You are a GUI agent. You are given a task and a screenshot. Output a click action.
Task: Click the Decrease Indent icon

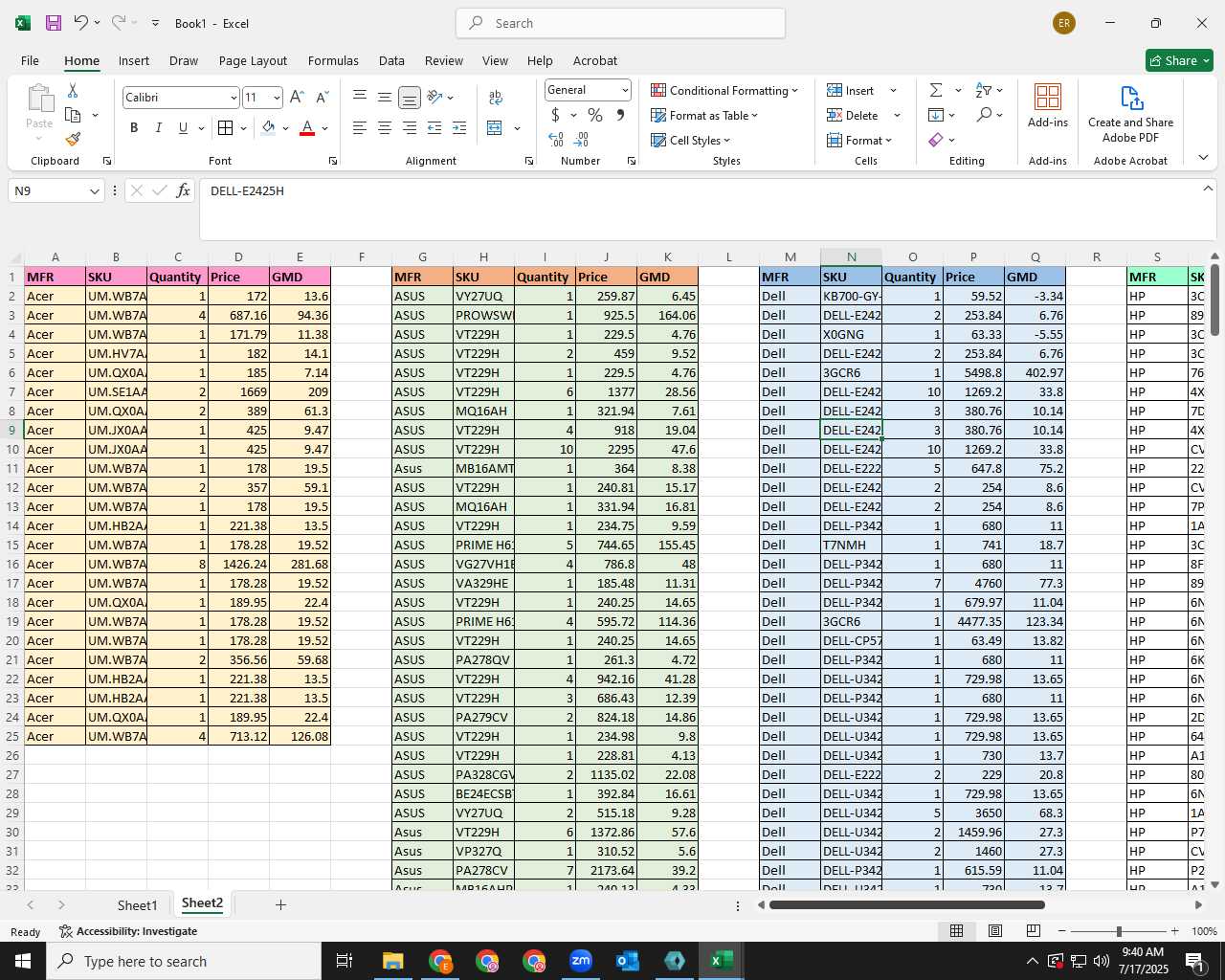coord(434,127)
